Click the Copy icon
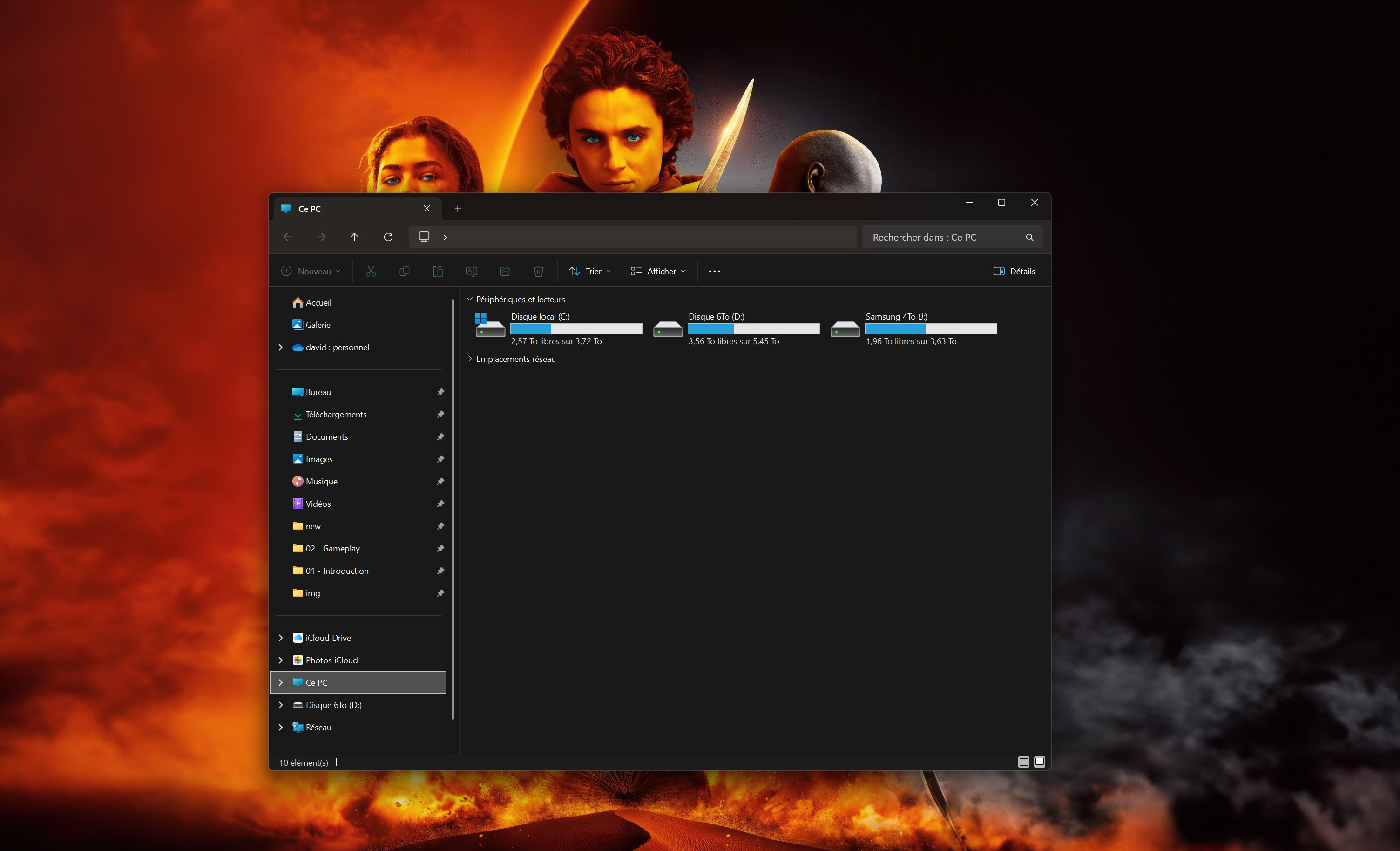Viewport: 1400px width, 851px height. (405, 271)
